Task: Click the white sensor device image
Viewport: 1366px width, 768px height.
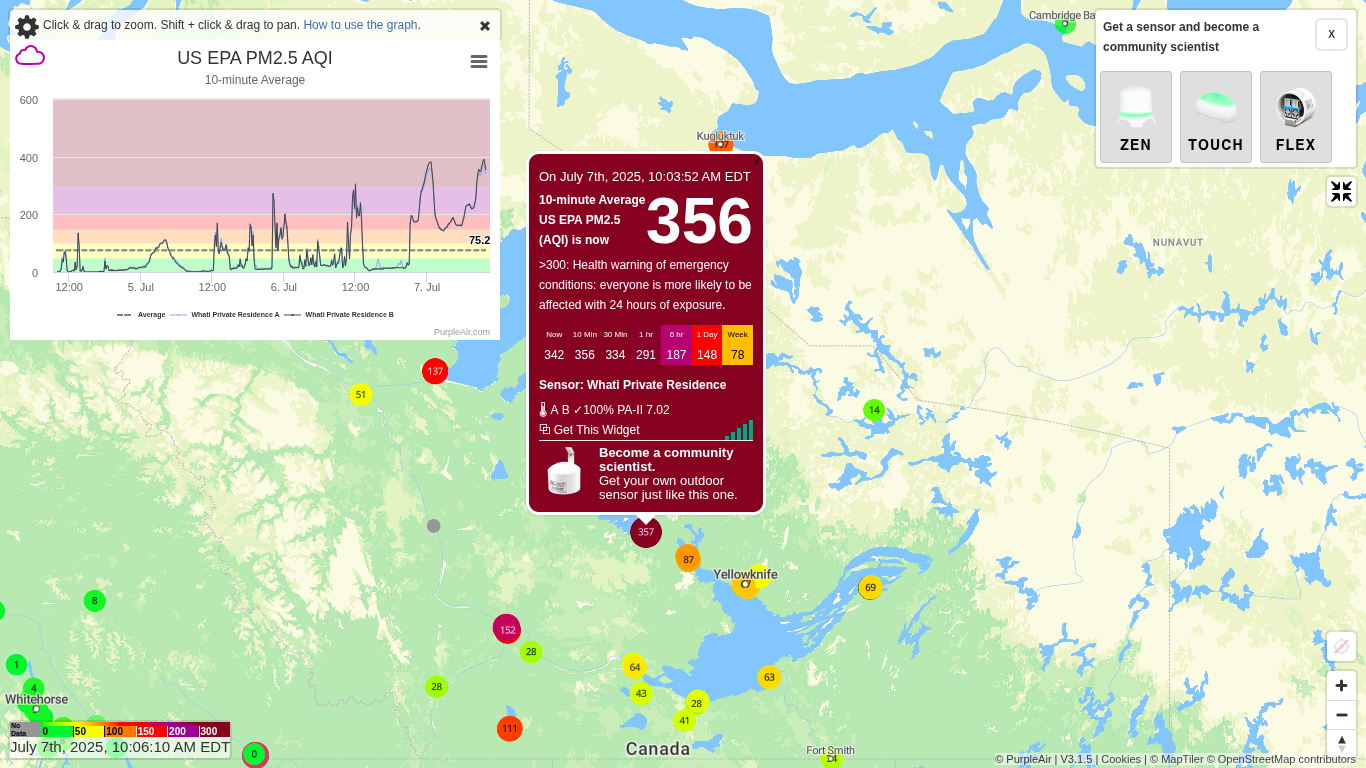Action: pos(565,471)
